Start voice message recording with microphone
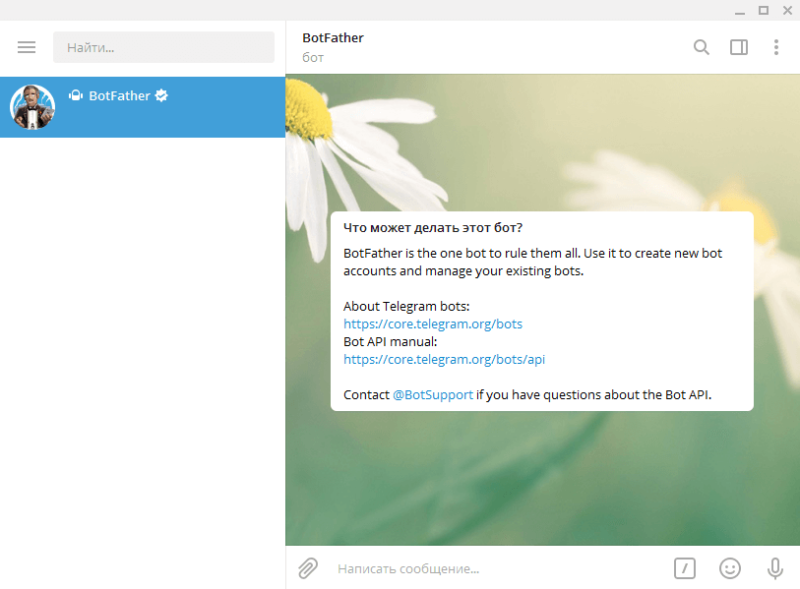 (775, 568)
